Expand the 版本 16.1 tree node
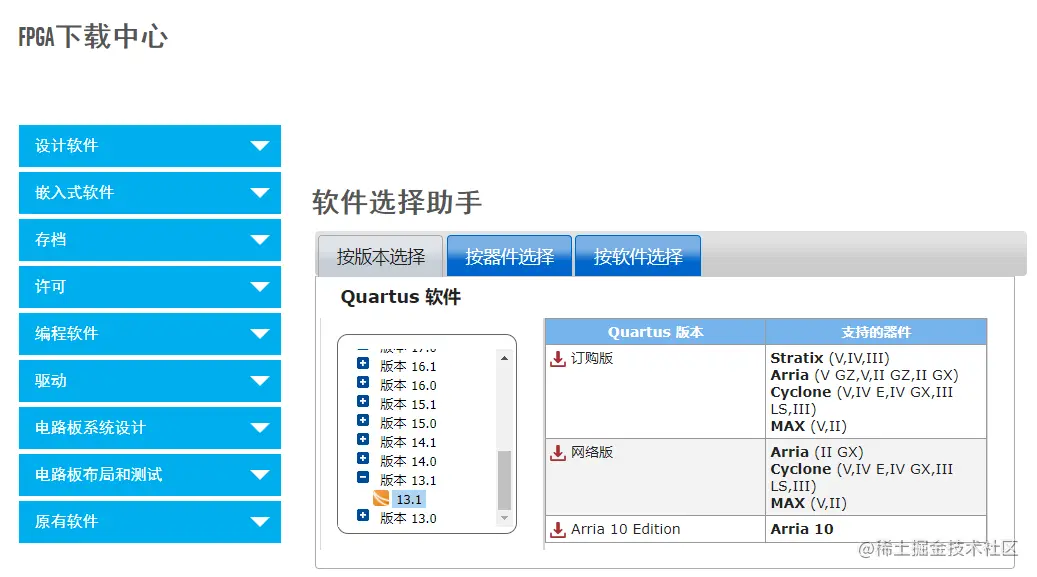The height and width of the screenshot is (577, 1037). click(363, 363)
